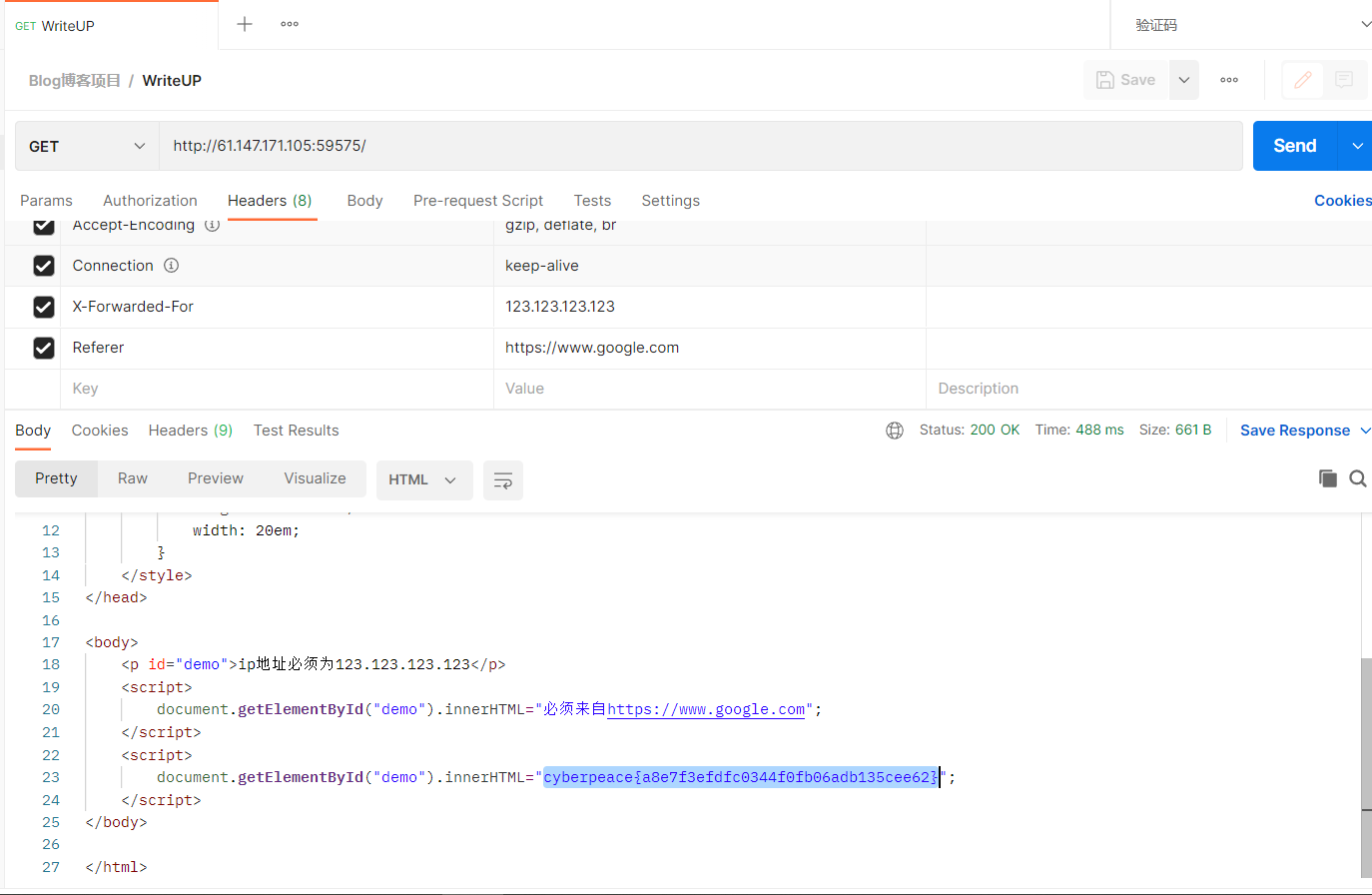Open the Test Results tab
This screenshot has height=895, width=1372.
296,431
